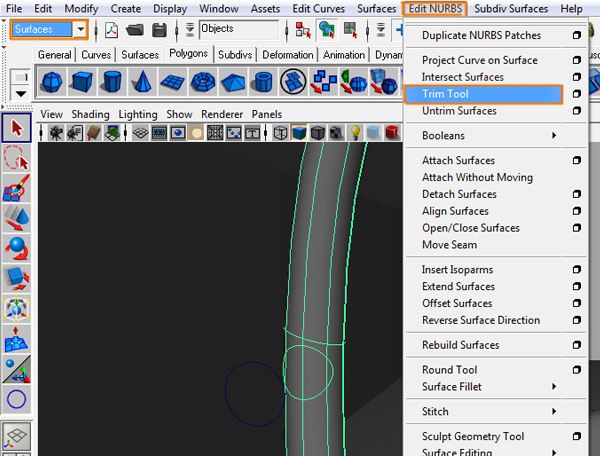Open the viewport Shading menu

(90, 114)
